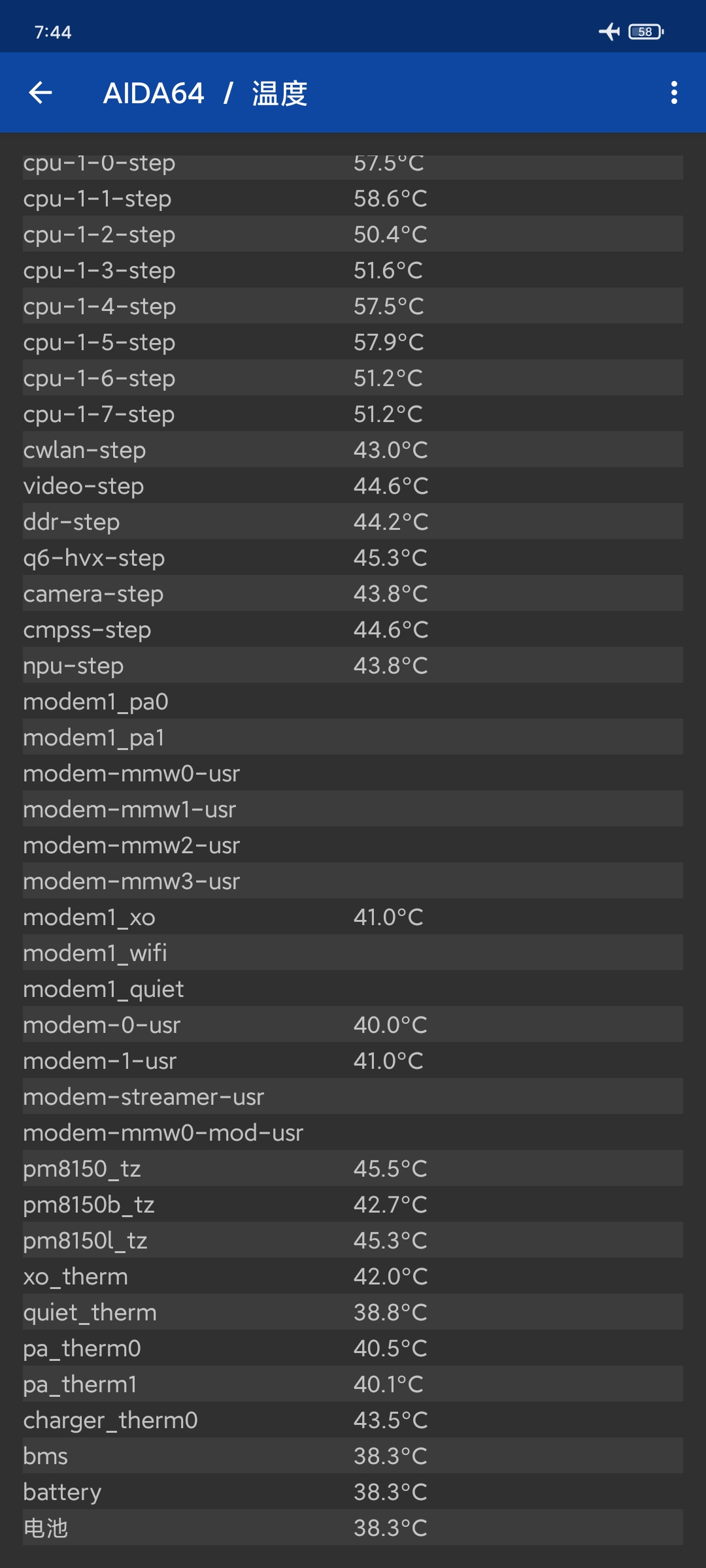Screen dimensions: 706x1568
Task: Tap the airplane mode status icon
Action: 609,31
